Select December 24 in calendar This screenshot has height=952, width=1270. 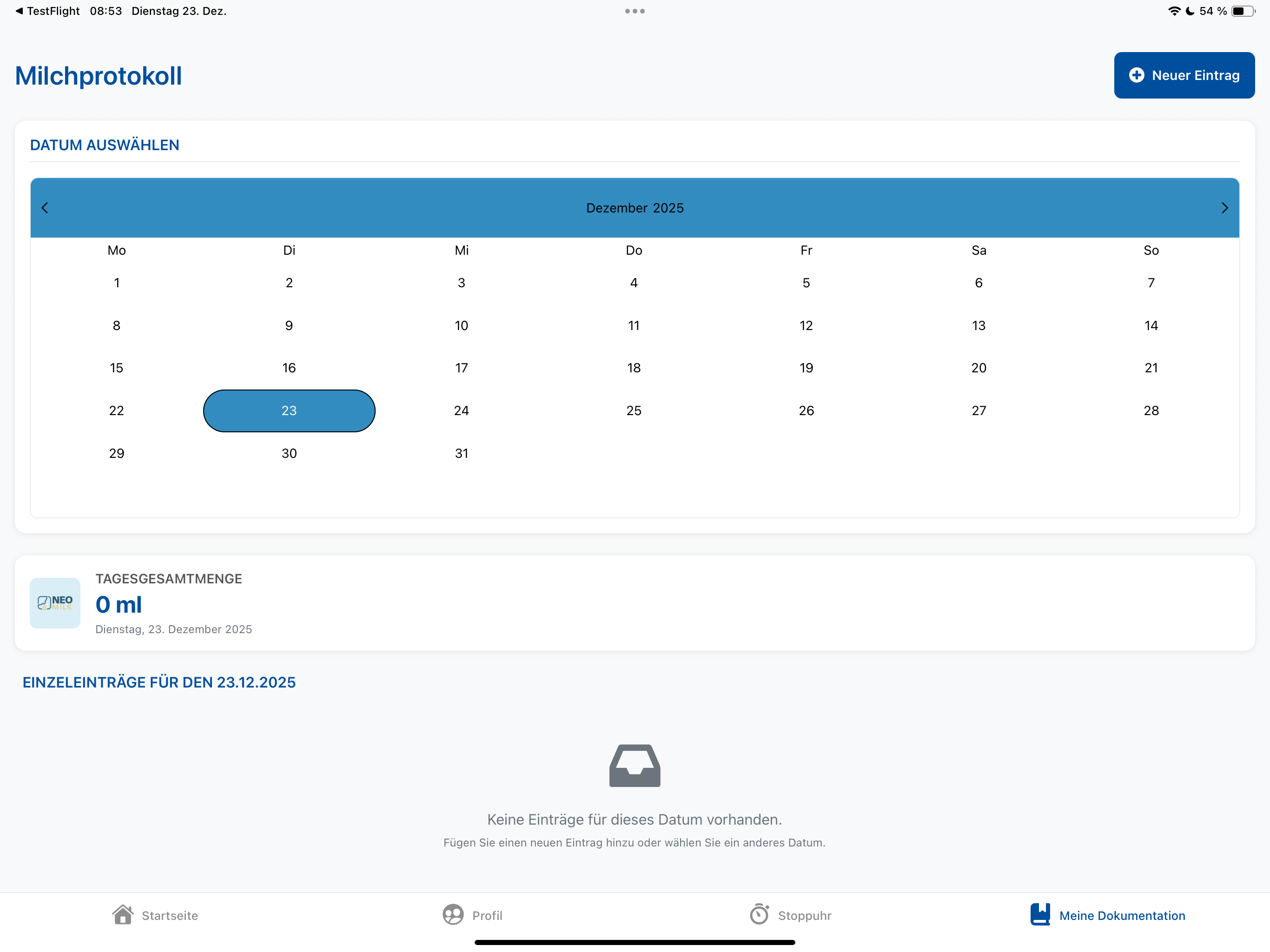[x=462, y=410]
